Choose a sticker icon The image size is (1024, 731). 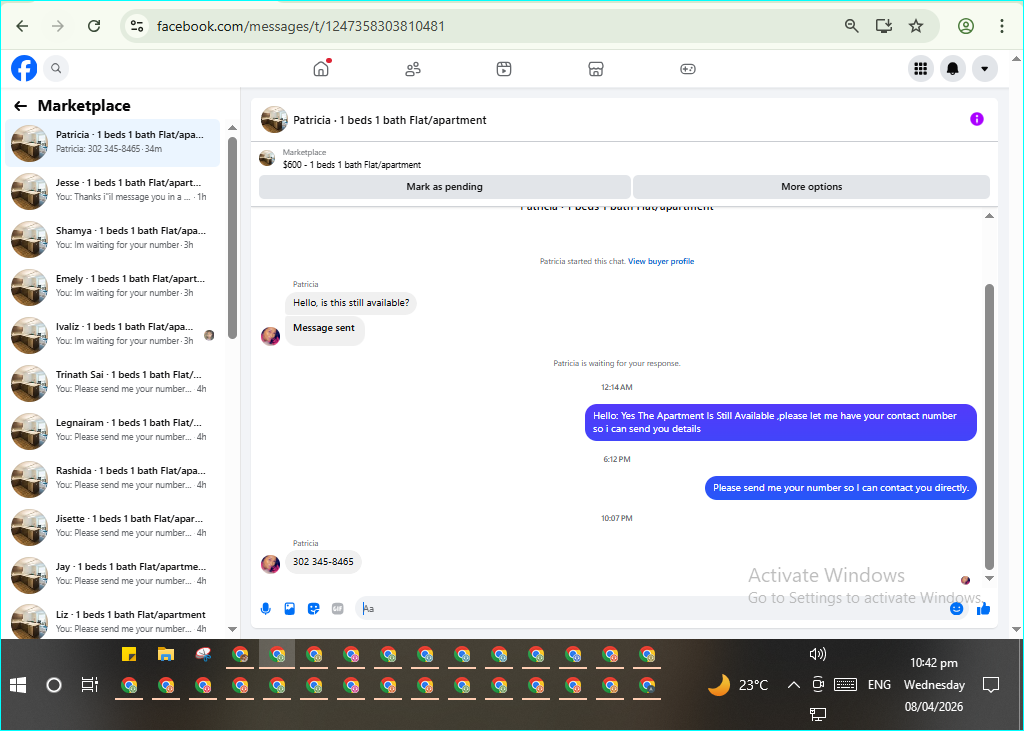(x=314, y=609)
